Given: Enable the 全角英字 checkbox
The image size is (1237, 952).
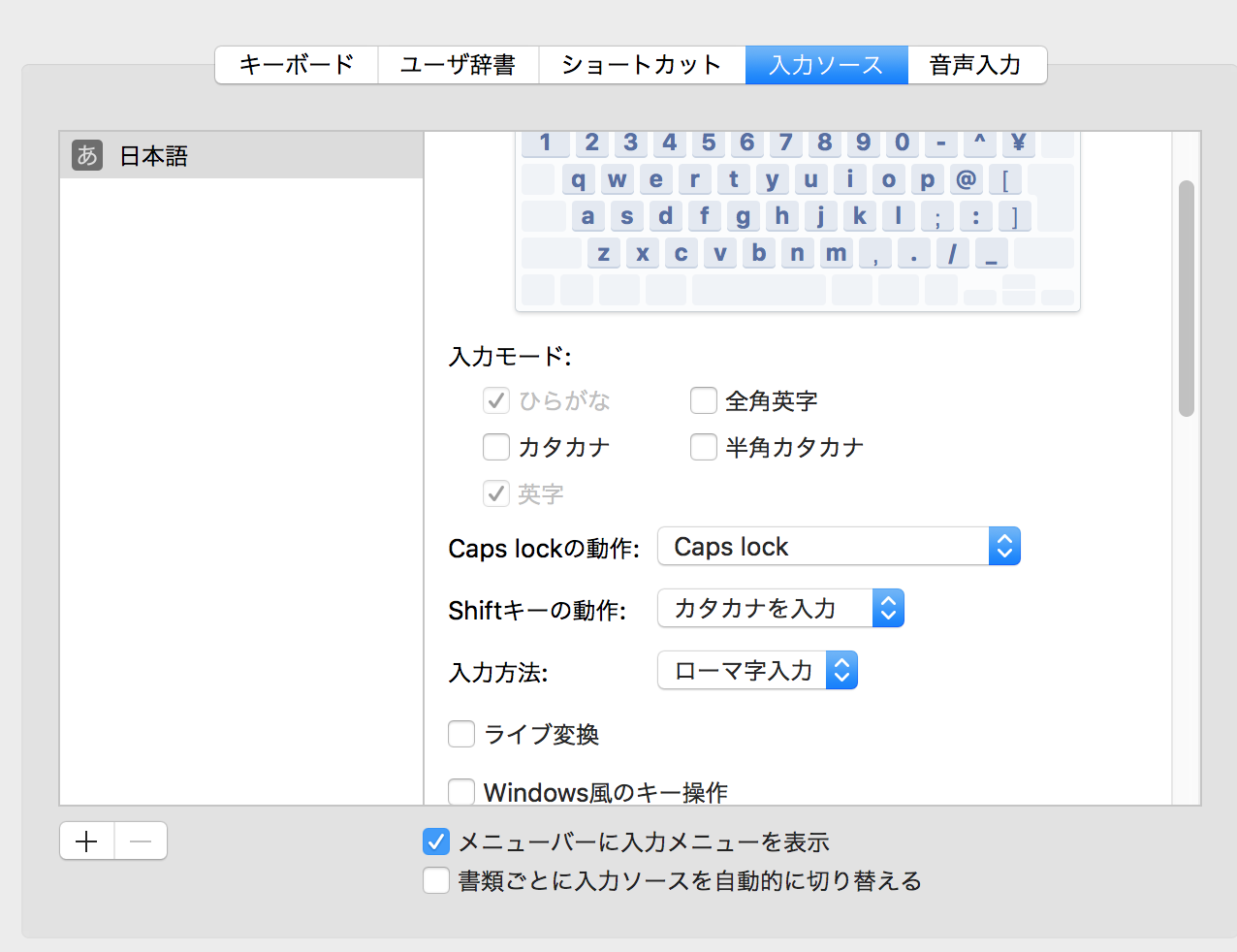Looking at the screenshot, I should [x=704, y=400].
